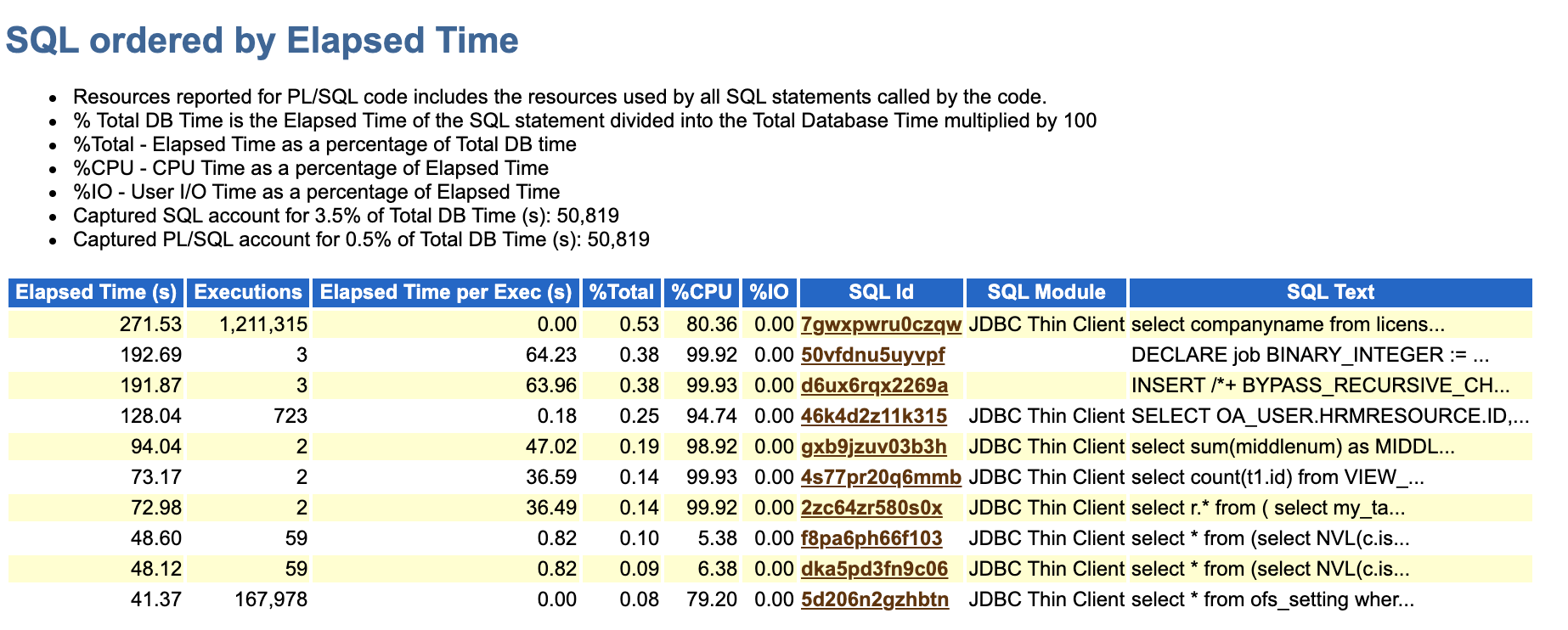1568x630 pixels.
Task: Select elapsed time per exec 64.23
Action: (551, 355)
